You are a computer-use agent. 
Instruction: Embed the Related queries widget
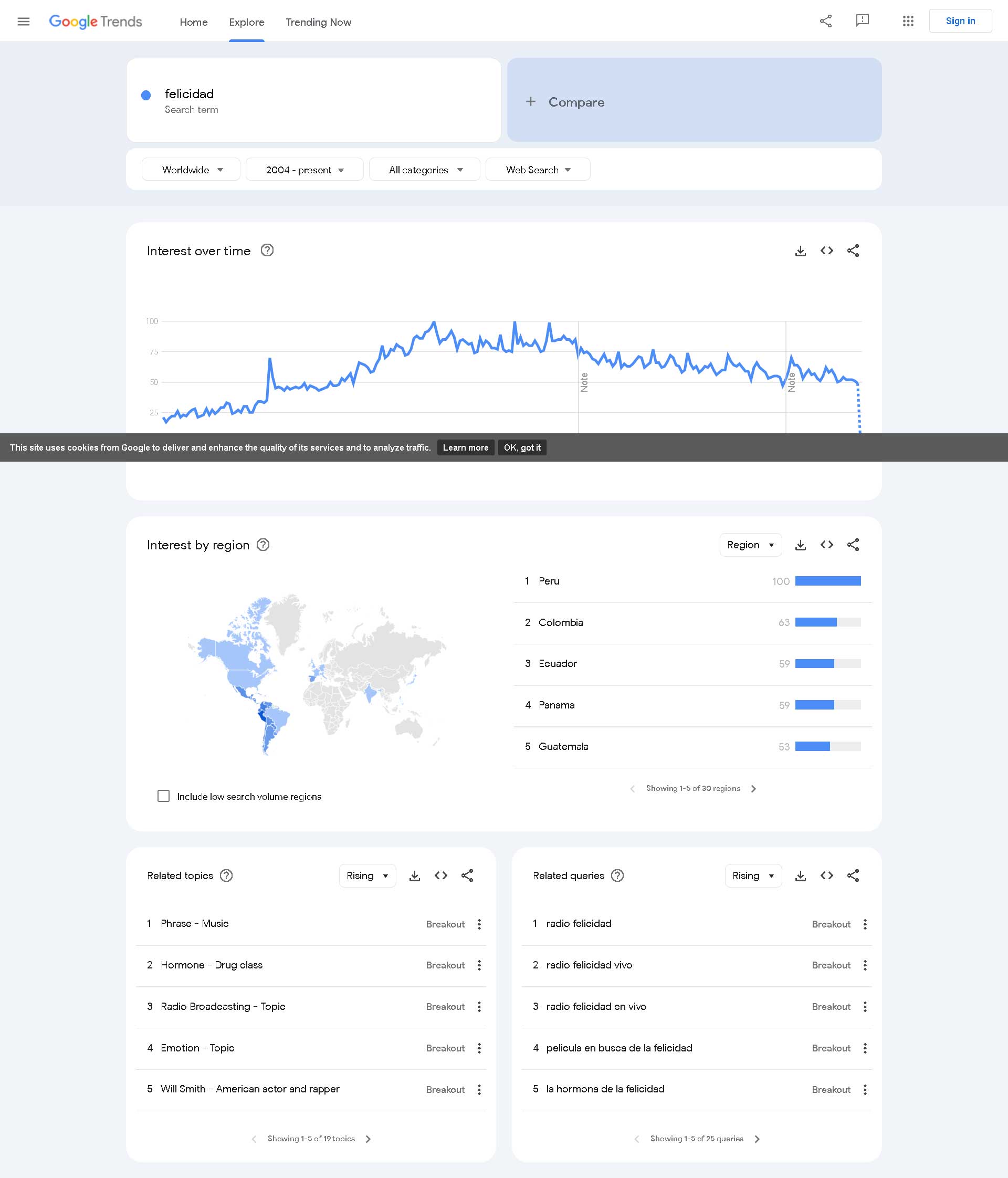tap(827, 875)
